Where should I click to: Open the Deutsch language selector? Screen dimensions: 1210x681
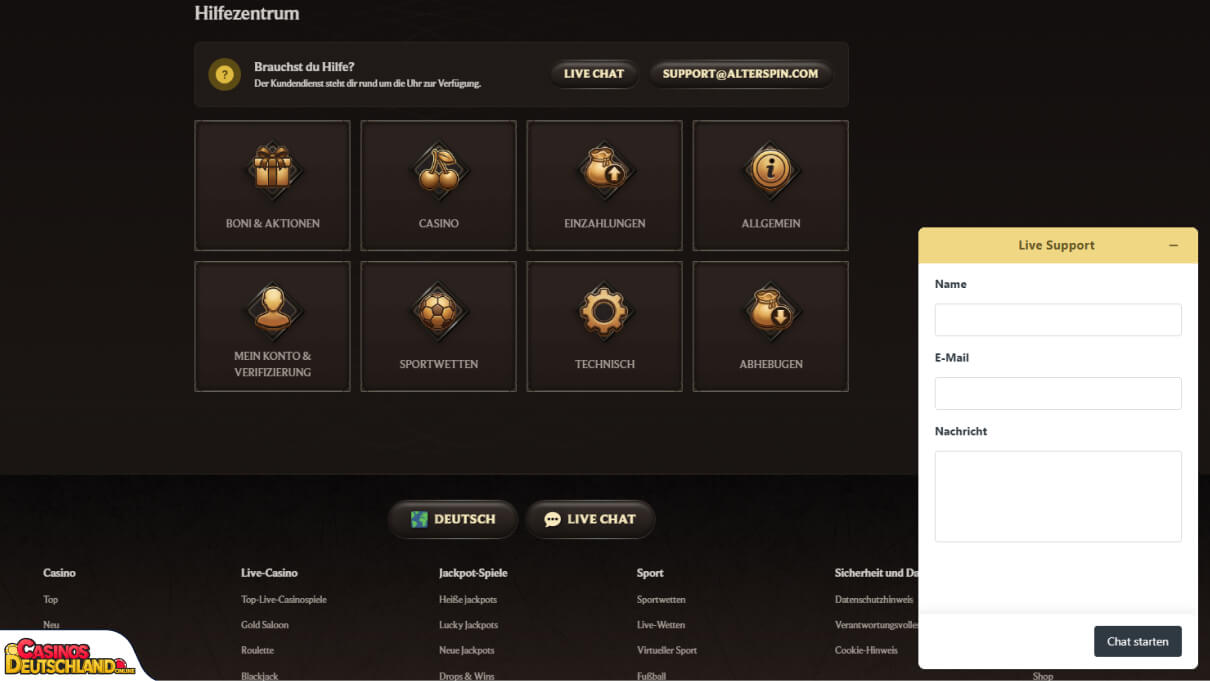click(x=453, y=519)
